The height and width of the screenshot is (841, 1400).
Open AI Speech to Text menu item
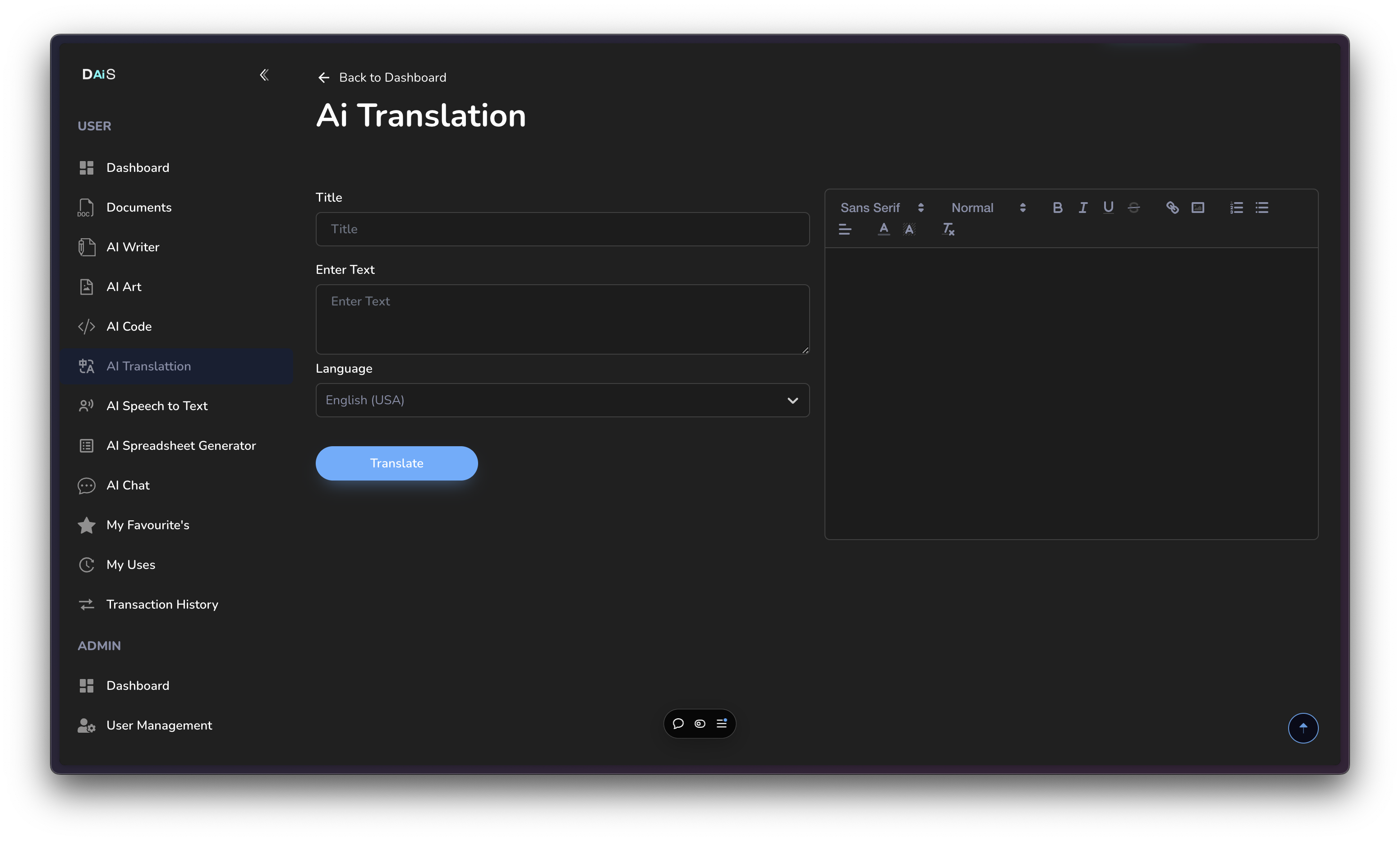[157, 406]
